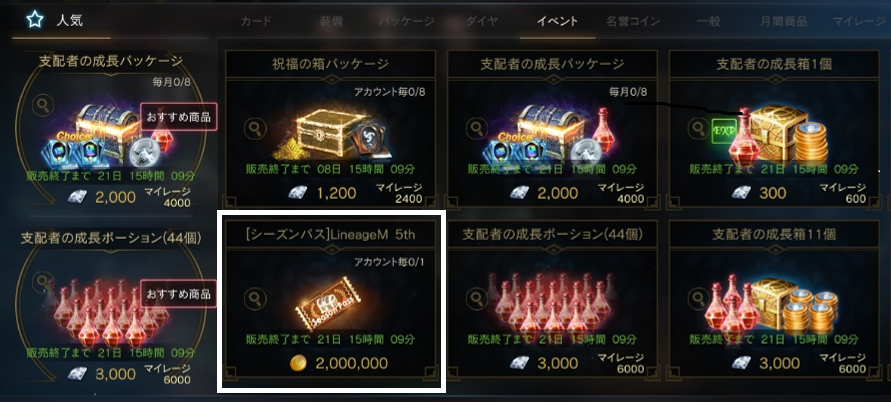Switch to the 名誉コイン tab

point(633,22)
